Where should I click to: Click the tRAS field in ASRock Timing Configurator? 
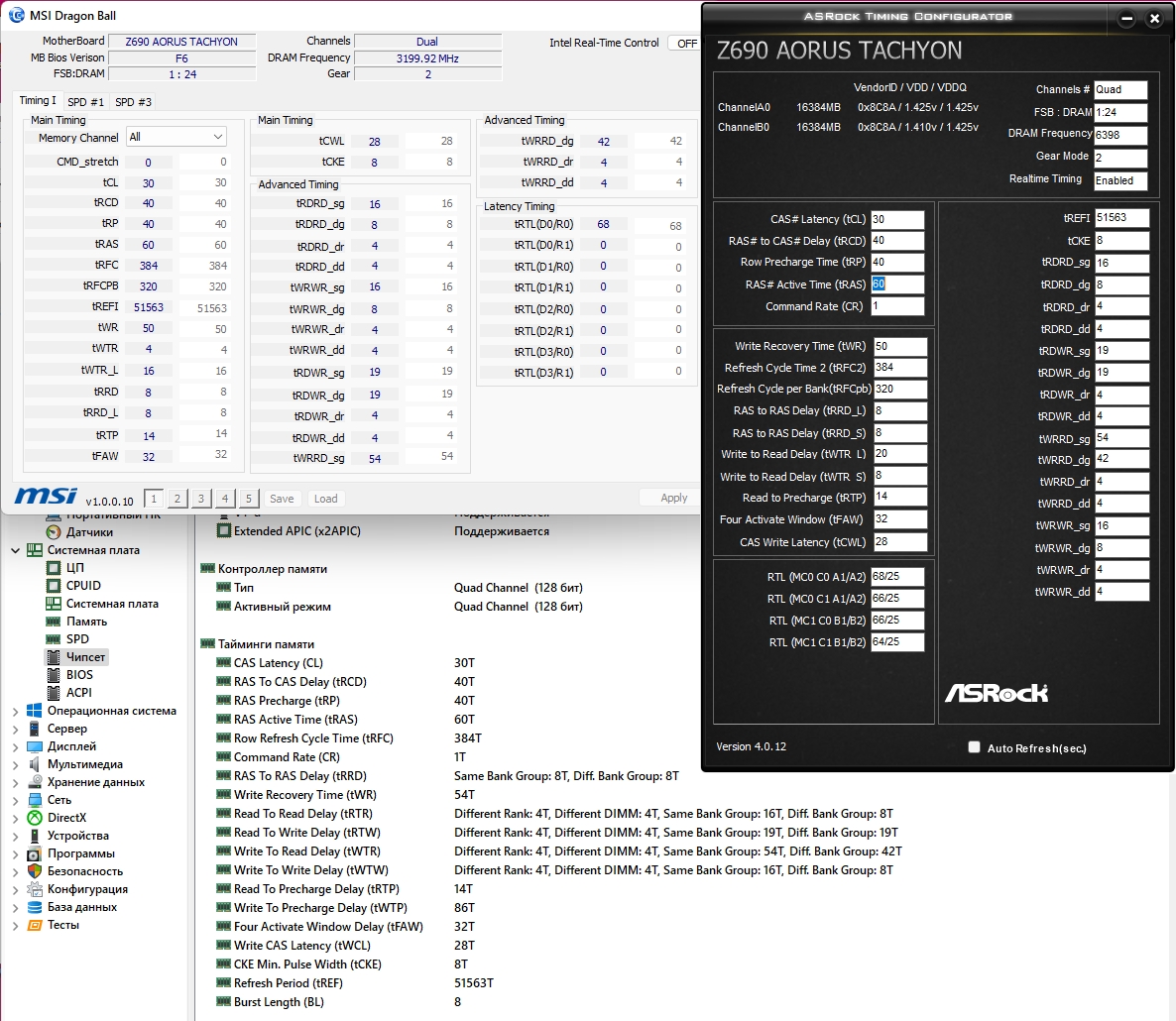[897, 284]
